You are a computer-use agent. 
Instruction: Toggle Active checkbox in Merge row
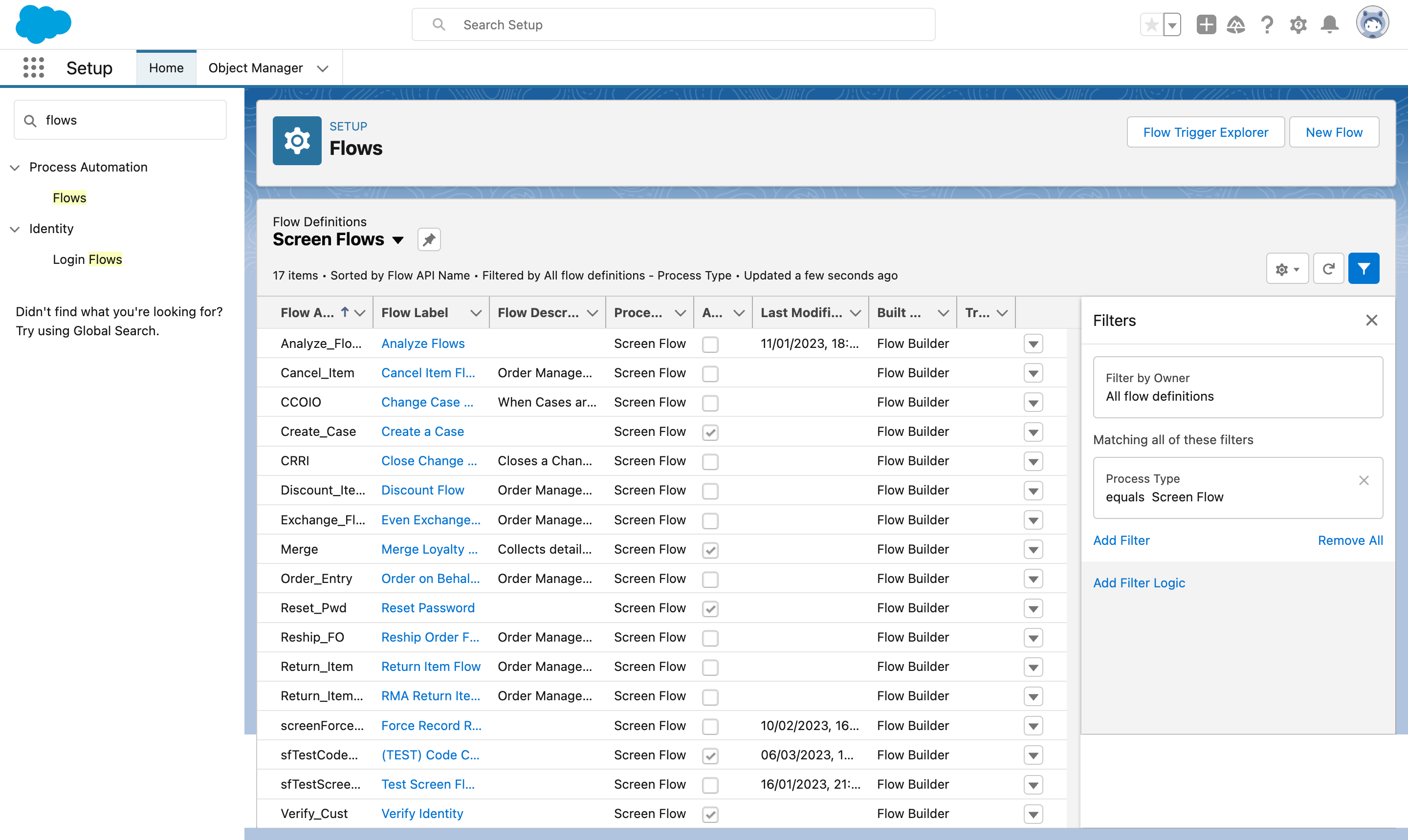click(710, 550)
